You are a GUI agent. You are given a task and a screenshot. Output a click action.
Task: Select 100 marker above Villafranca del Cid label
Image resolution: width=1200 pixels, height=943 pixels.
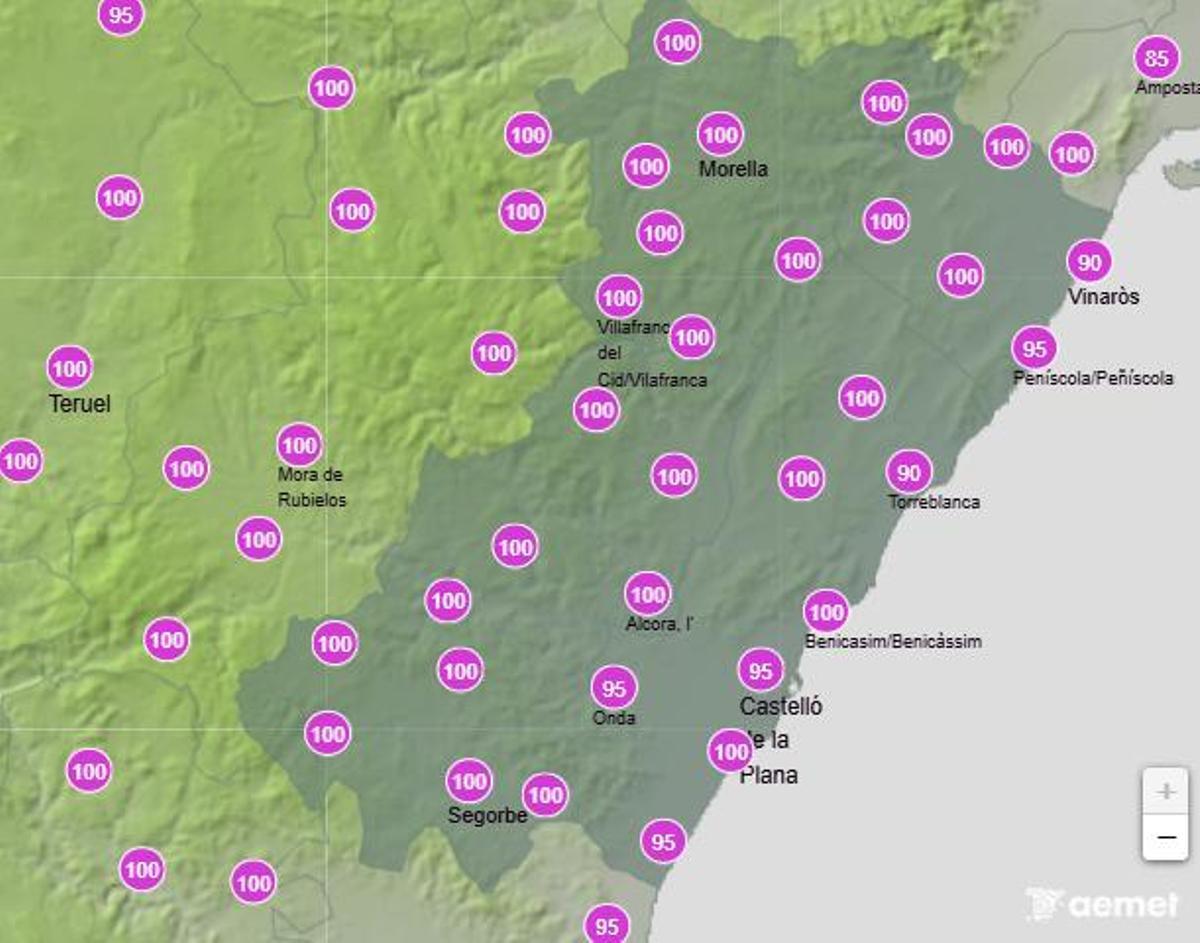point(619,297)
